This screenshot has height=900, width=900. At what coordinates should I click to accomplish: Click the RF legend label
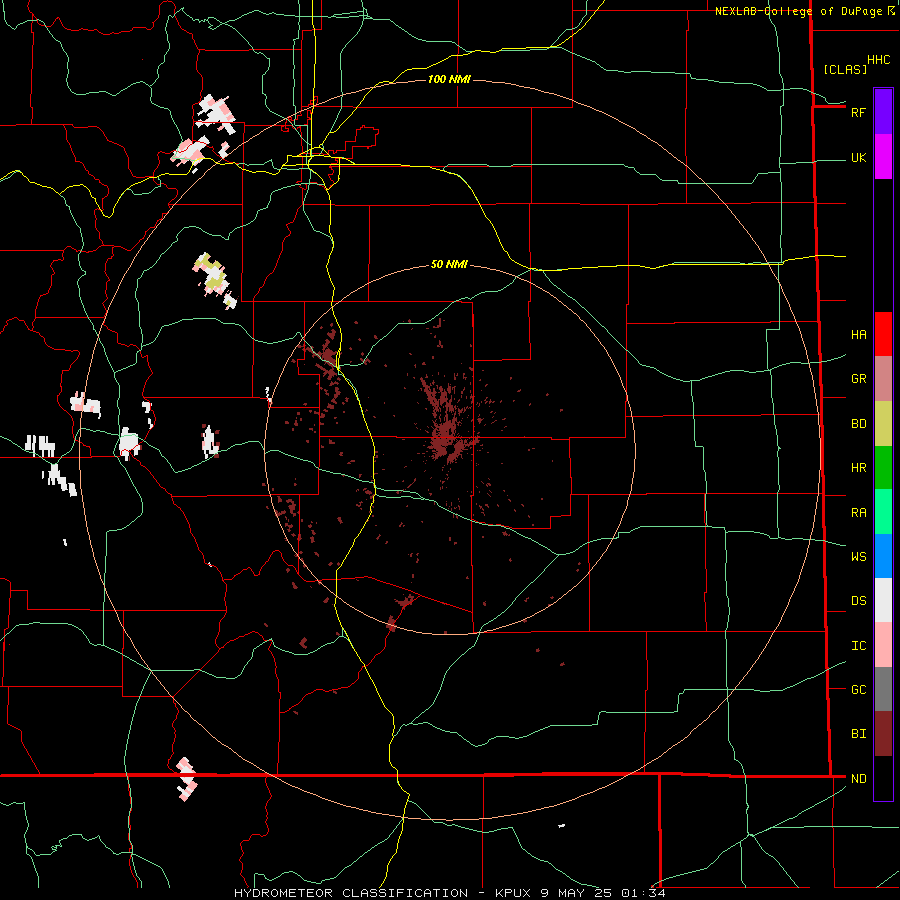click(858, 112)
